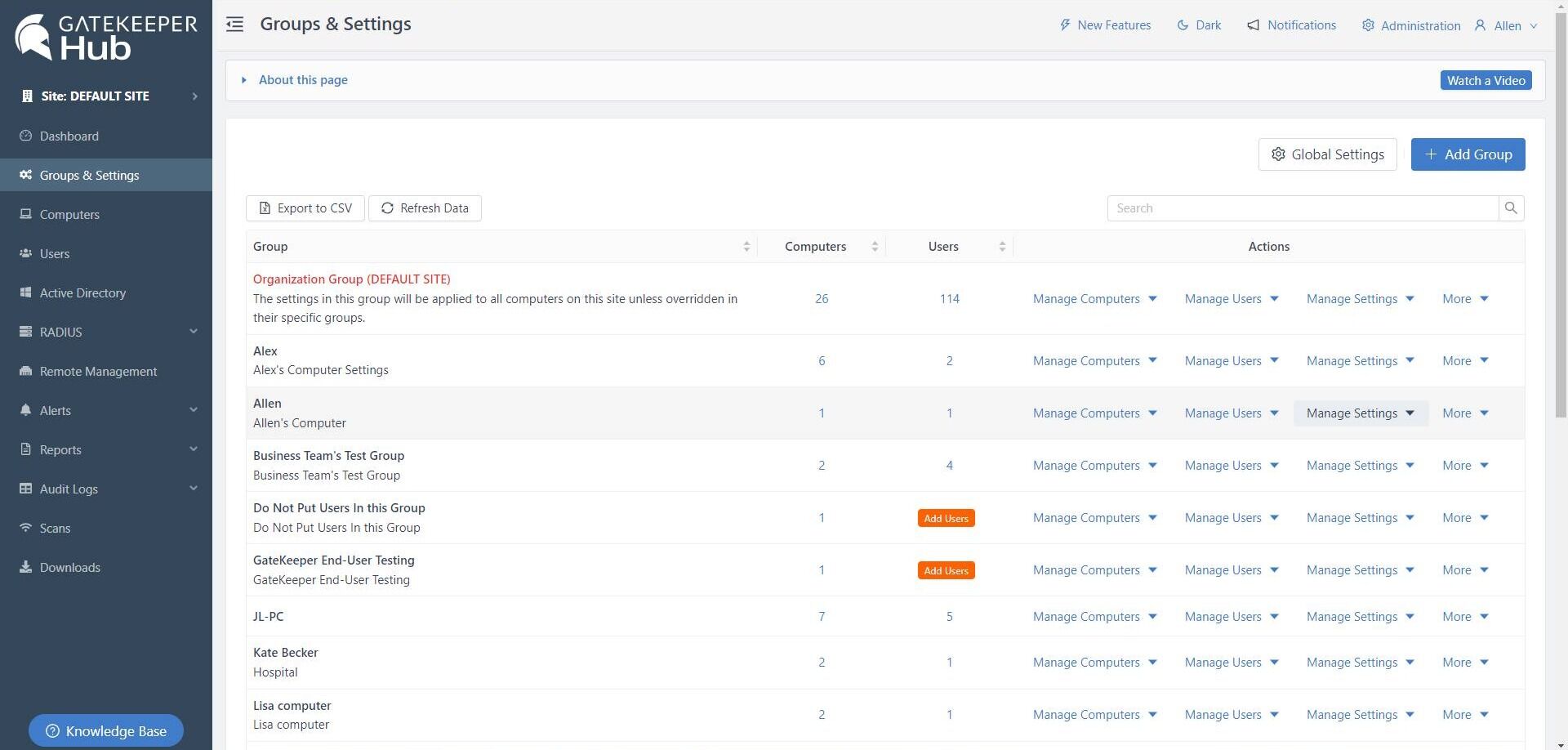Add Users to GateKeeper End-User Testing group
Screen dimensions: 1568x750
[x=946, y=570]
